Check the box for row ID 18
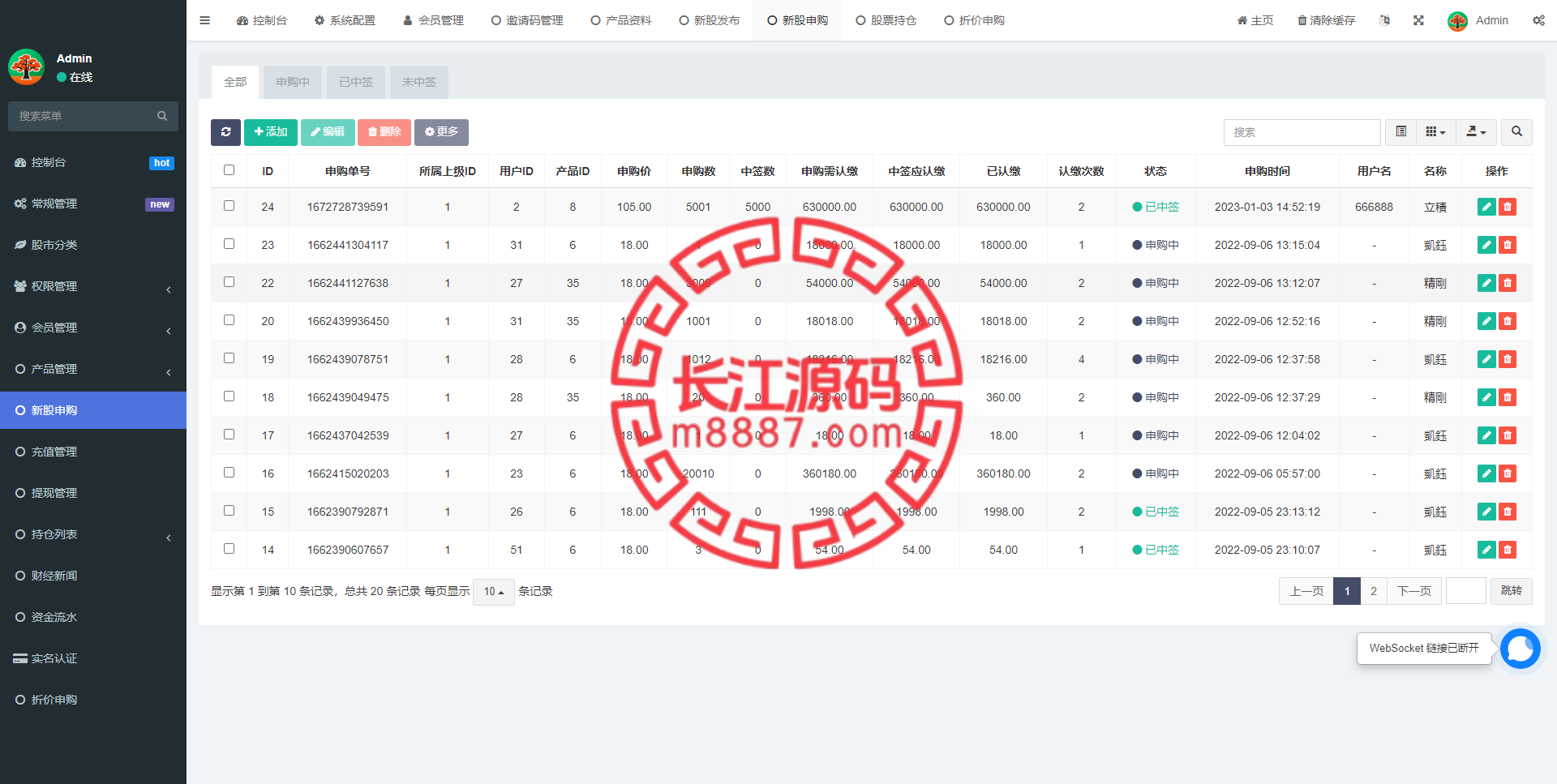The image size is (1557, 784). tap(229, 396)
